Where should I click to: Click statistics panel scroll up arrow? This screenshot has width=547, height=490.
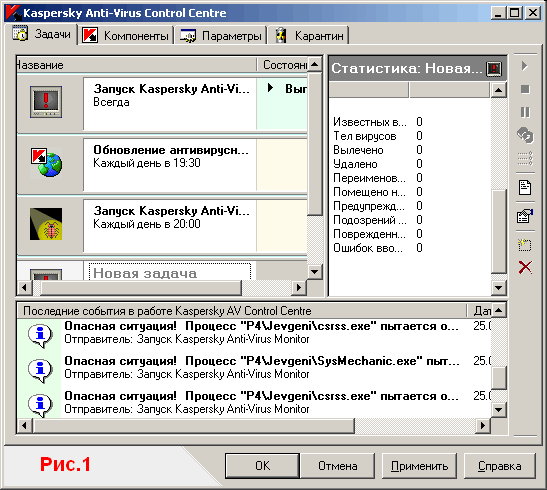click(499, 90)
